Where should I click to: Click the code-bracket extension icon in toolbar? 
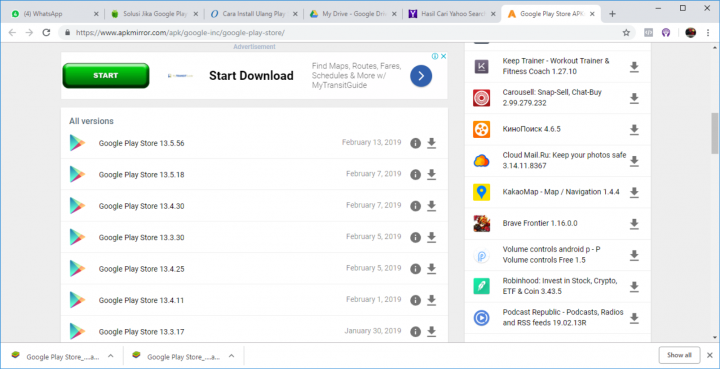coord(648,33)
